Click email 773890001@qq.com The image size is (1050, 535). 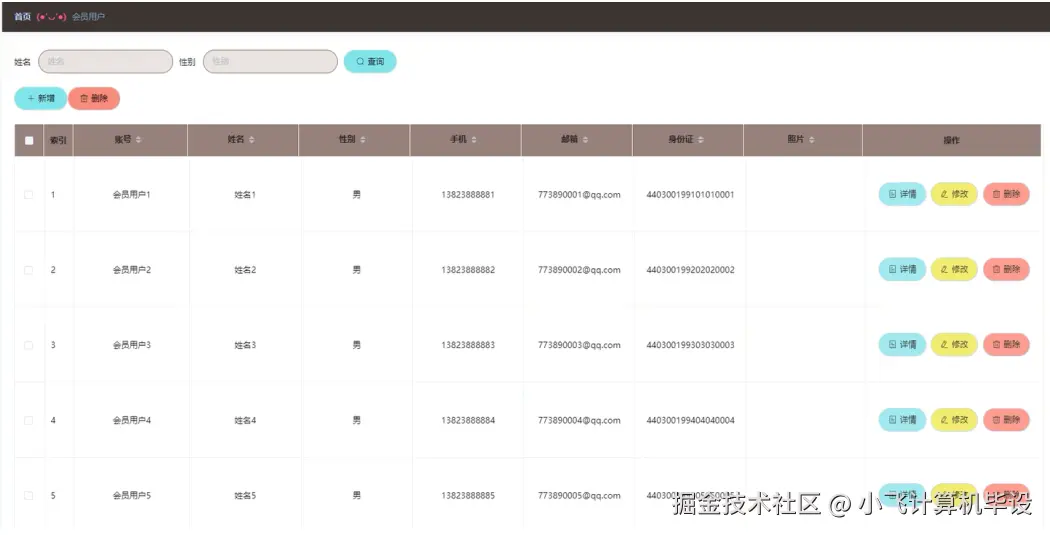tap(579, 195)
